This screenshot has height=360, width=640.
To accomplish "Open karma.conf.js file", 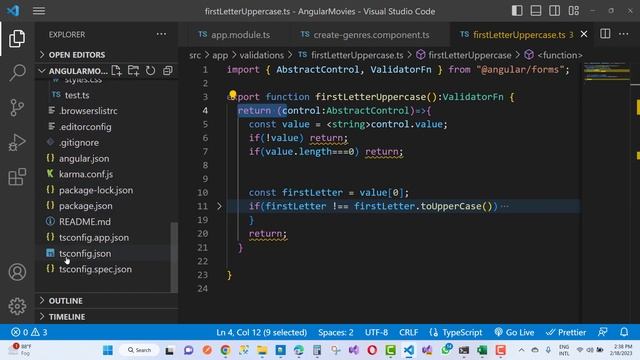I will 86,174.
